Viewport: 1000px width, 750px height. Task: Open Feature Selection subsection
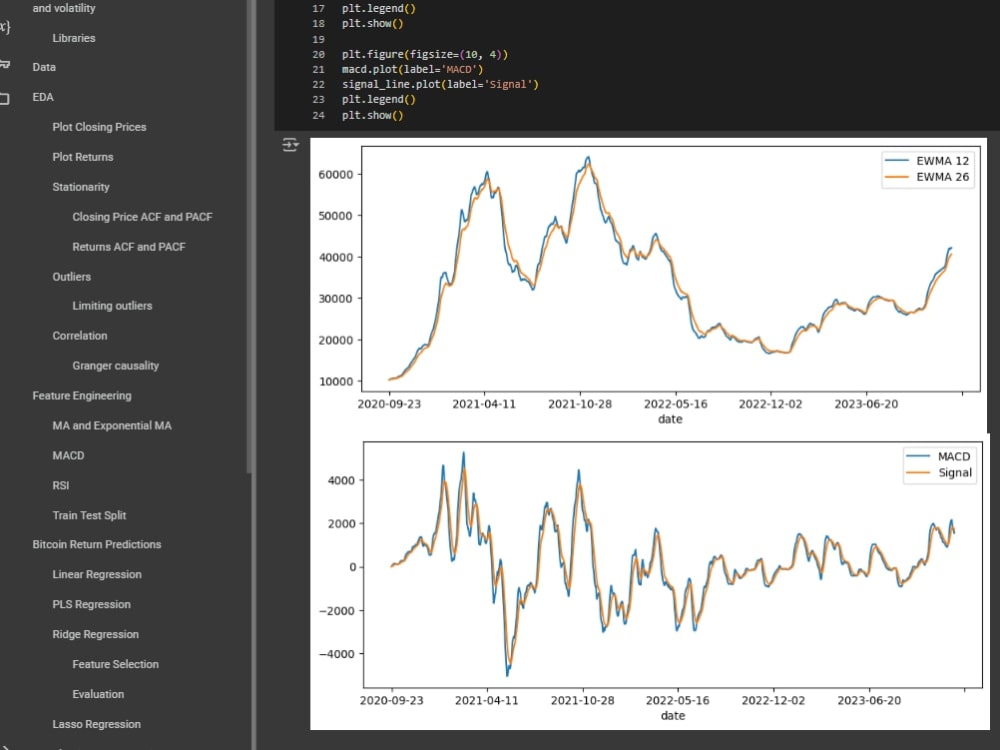pos(115,664)
